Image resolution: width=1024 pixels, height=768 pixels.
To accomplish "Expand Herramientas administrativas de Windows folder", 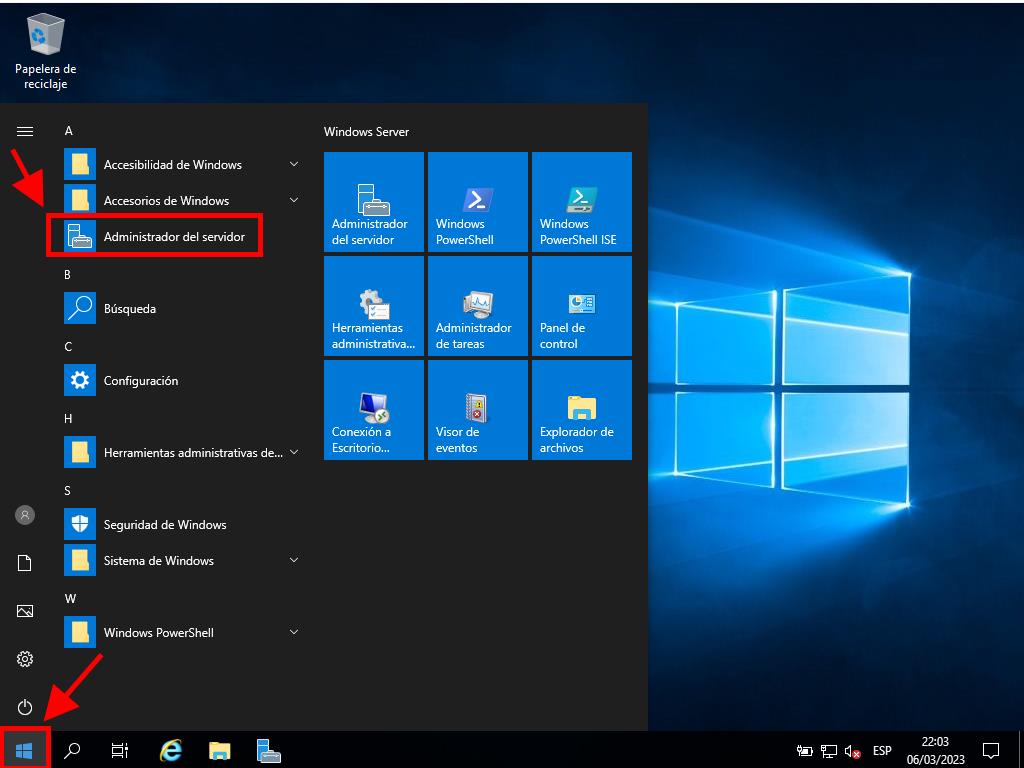I will click(x=183, y=452).
